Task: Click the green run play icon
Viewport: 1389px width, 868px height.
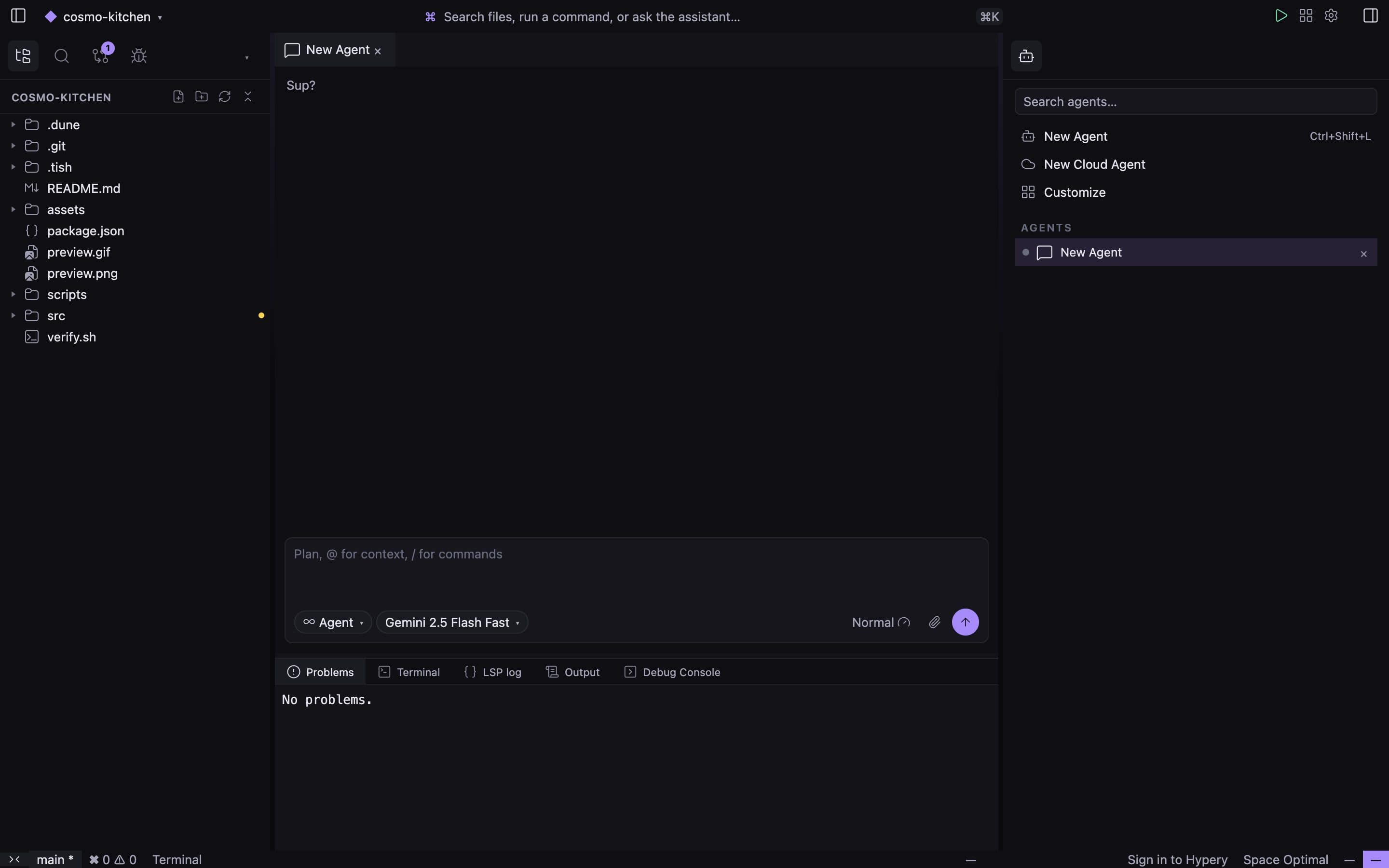Action: 1280,15
